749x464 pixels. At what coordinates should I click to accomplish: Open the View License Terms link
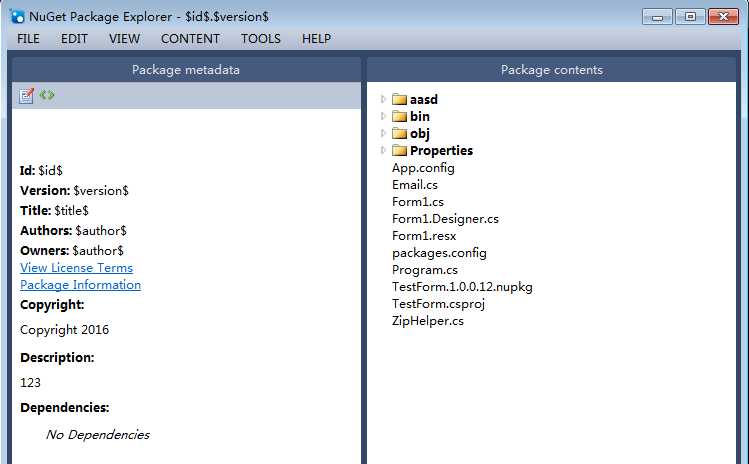(x=76, y=268)
